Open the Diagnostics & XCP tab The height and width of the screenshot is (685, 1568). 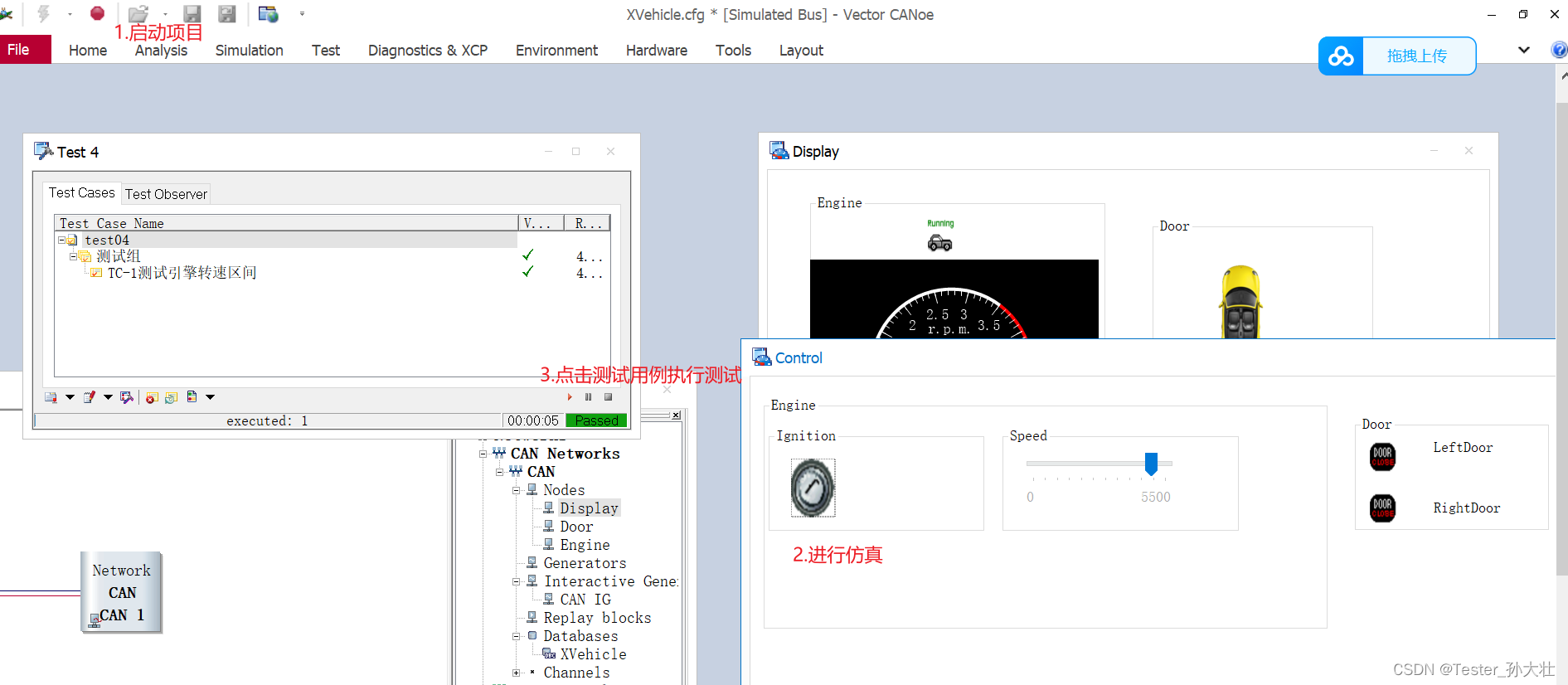click(428, 51)
